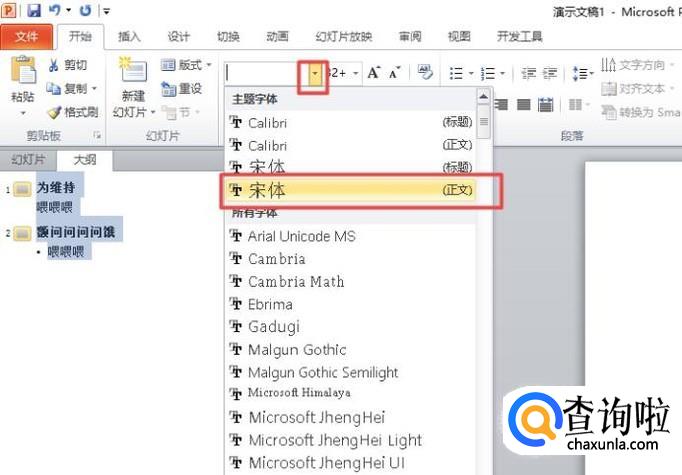
Task: Expand the bullets style dropdown arrow
Action: [x=471, y=73]
